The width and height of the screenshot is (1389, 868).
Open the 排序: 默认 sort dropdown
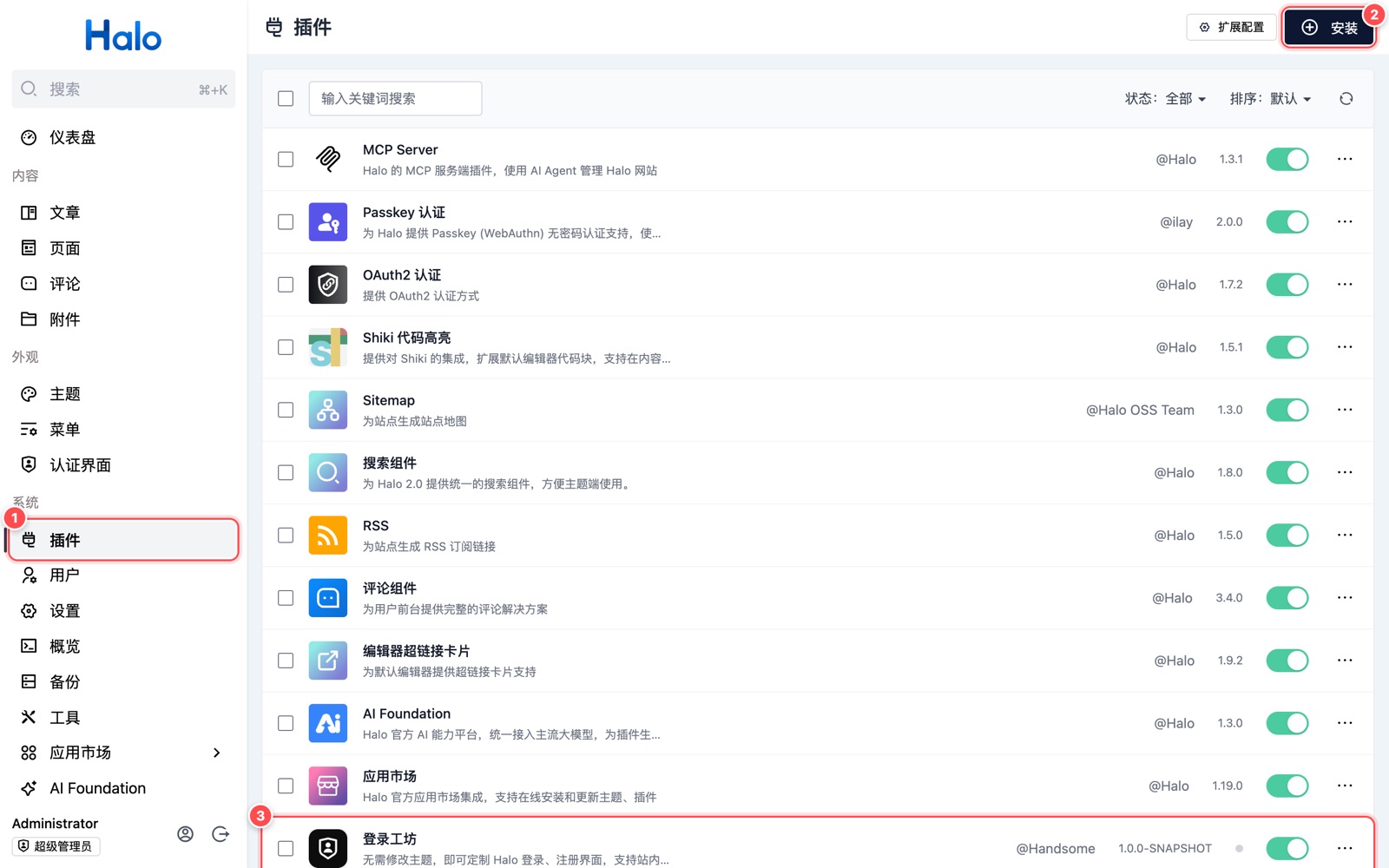tap(1271, 99)
